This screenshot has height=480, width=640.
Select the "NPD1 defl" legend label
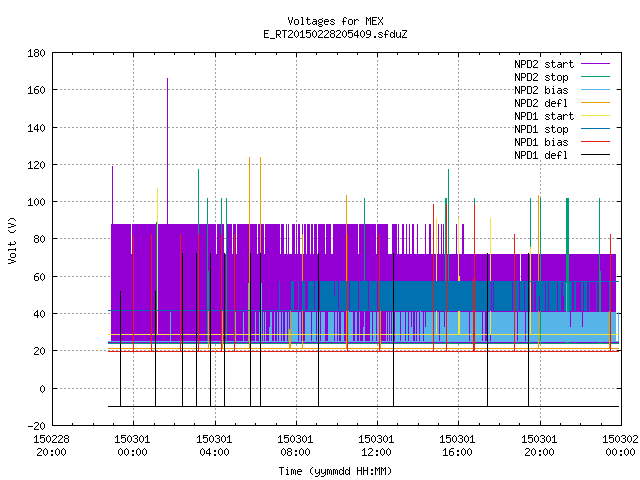point(541,156)
